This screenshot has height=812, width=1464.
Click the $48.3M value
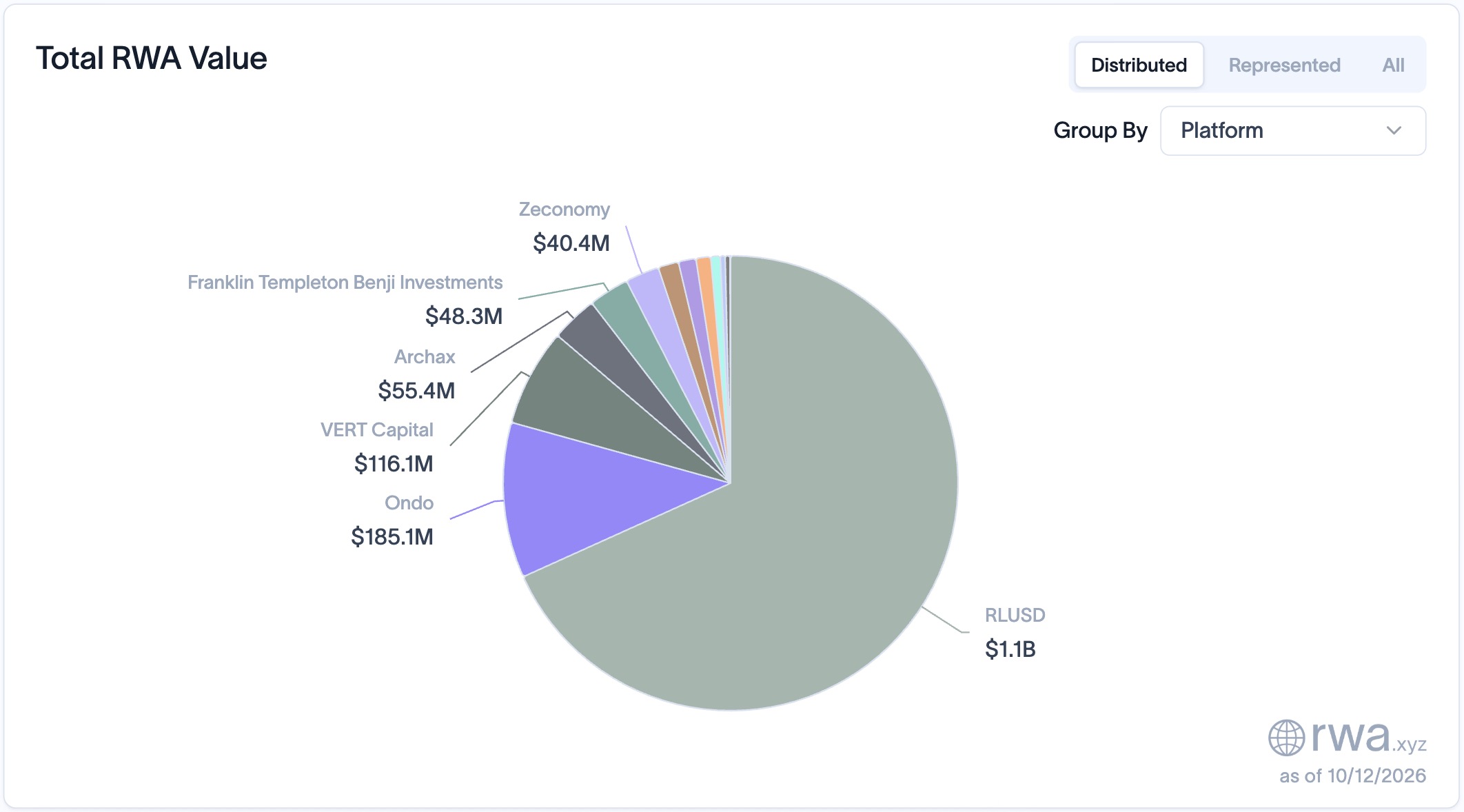464,316
